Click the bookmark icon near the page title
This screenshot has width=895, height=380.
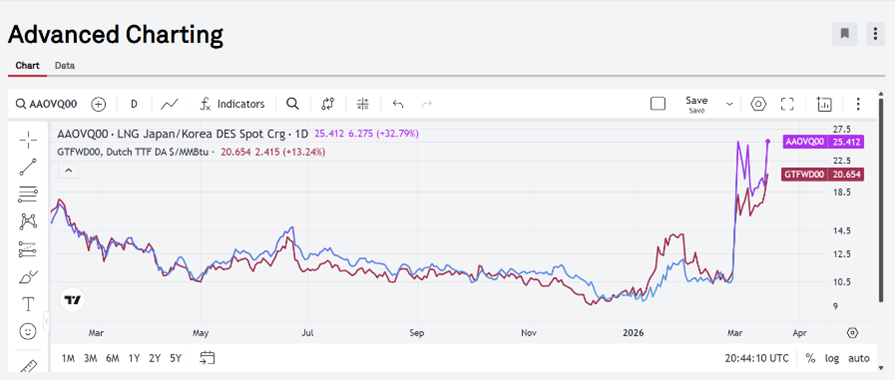(x=845, y=34)
